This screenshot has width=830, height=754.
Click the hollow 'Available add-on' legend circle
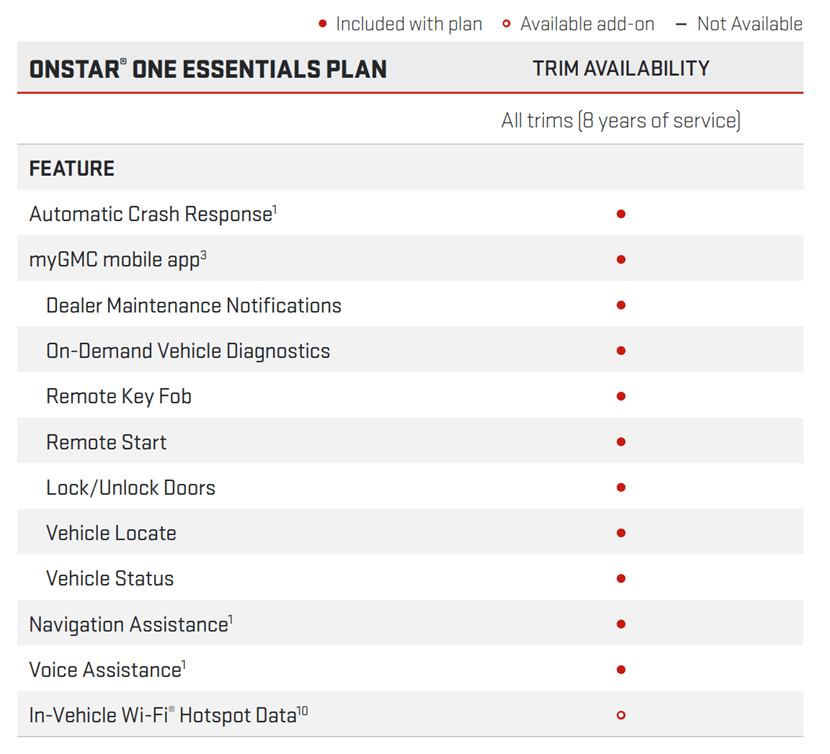(x=507, y=24)
